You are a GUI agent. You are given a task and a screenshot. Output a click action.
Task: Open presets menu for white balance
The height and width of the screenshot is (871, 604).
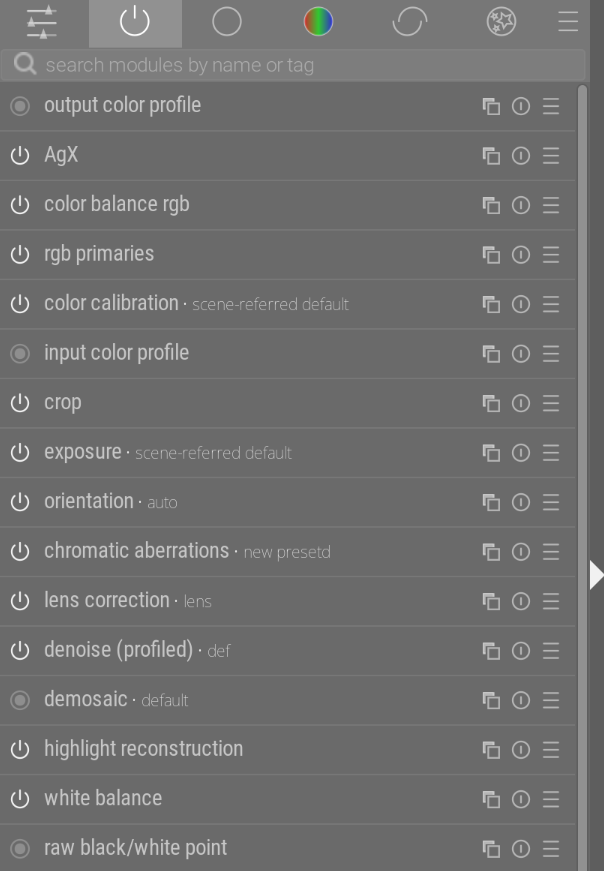tap(551, 799)
